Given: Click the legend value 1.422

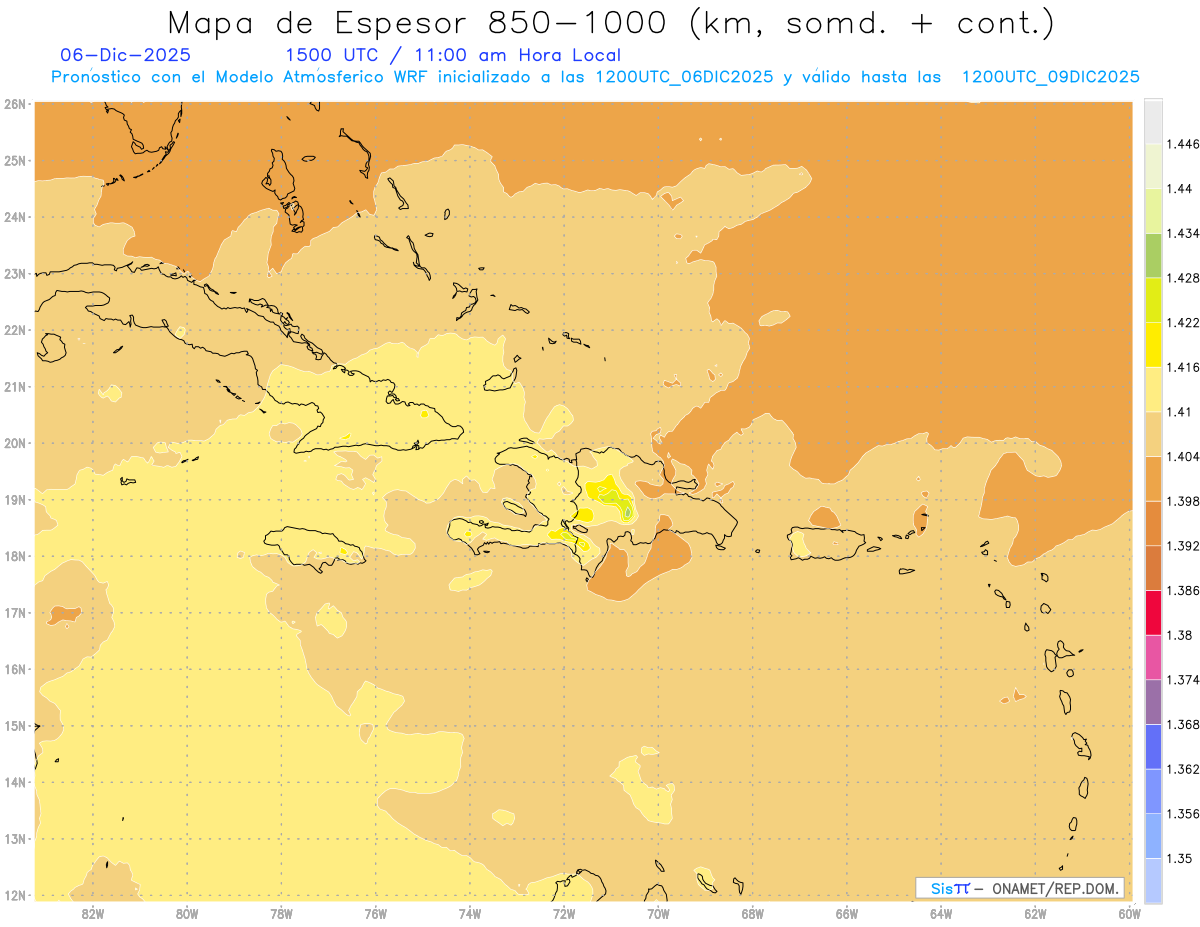Looking at the screenshot, I should [x=1183, y=322].
